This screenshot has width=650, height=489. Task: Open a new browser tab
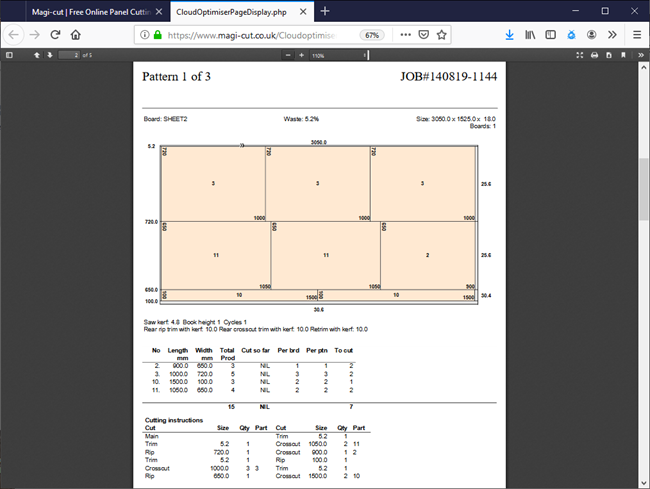click(x=325, y=11)
